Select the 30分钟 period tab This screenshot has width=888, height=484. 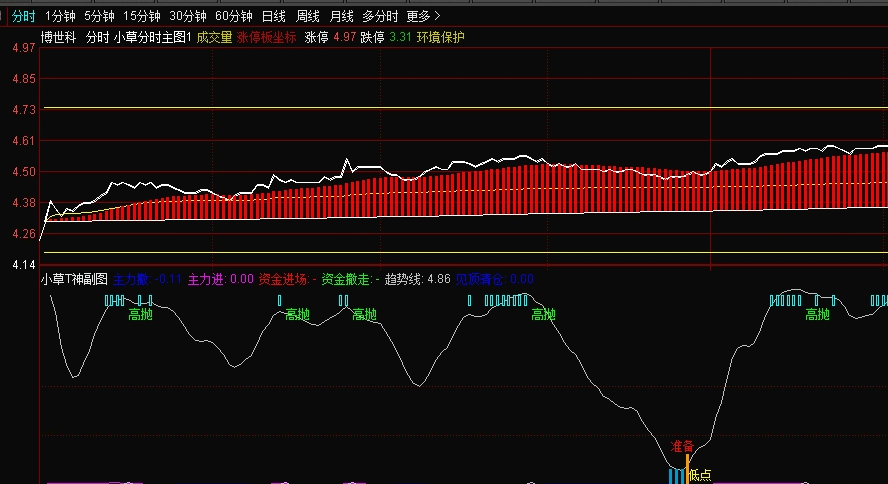pyautogui.click(x=187, y=16)
